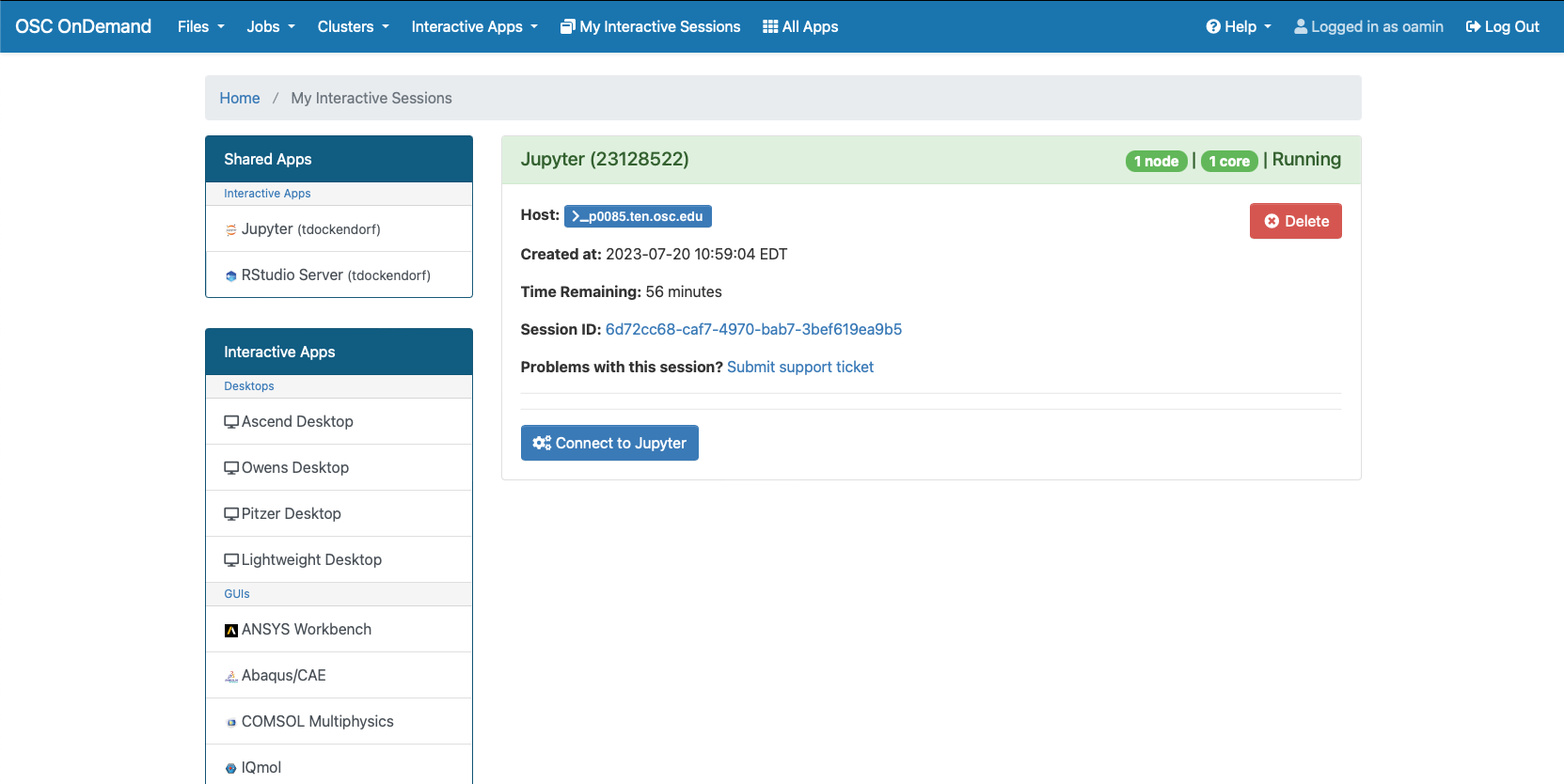Click the 'Shared Apps' panel header
The width and height of the screenshot is (1564, 784).
339,159
